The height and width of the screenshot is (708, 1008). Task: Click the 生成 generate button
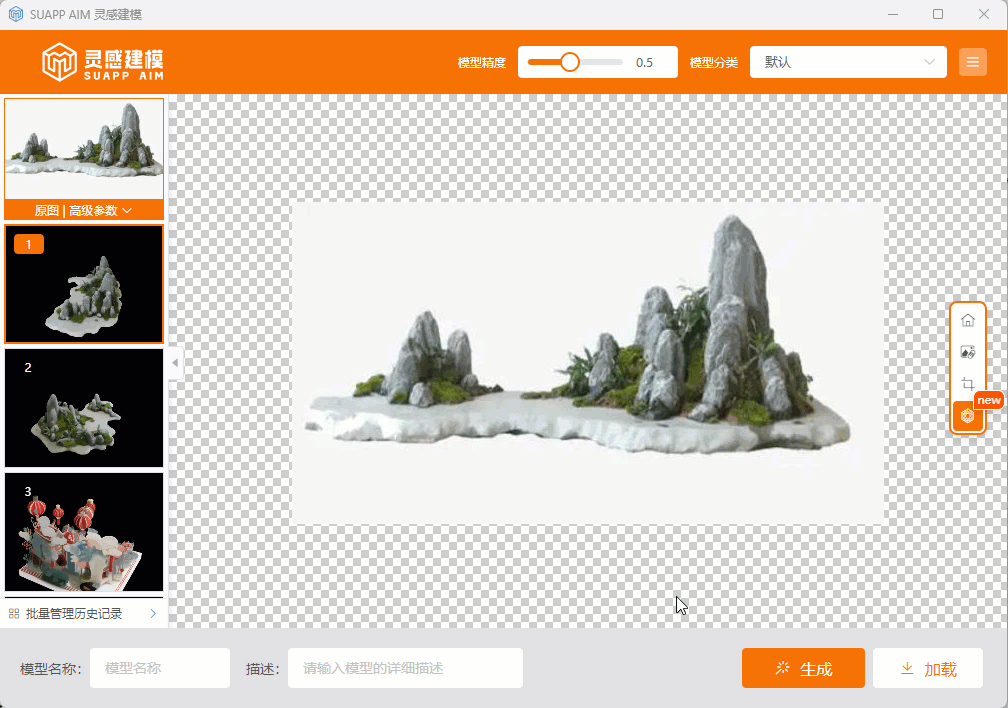coord(803,669)
